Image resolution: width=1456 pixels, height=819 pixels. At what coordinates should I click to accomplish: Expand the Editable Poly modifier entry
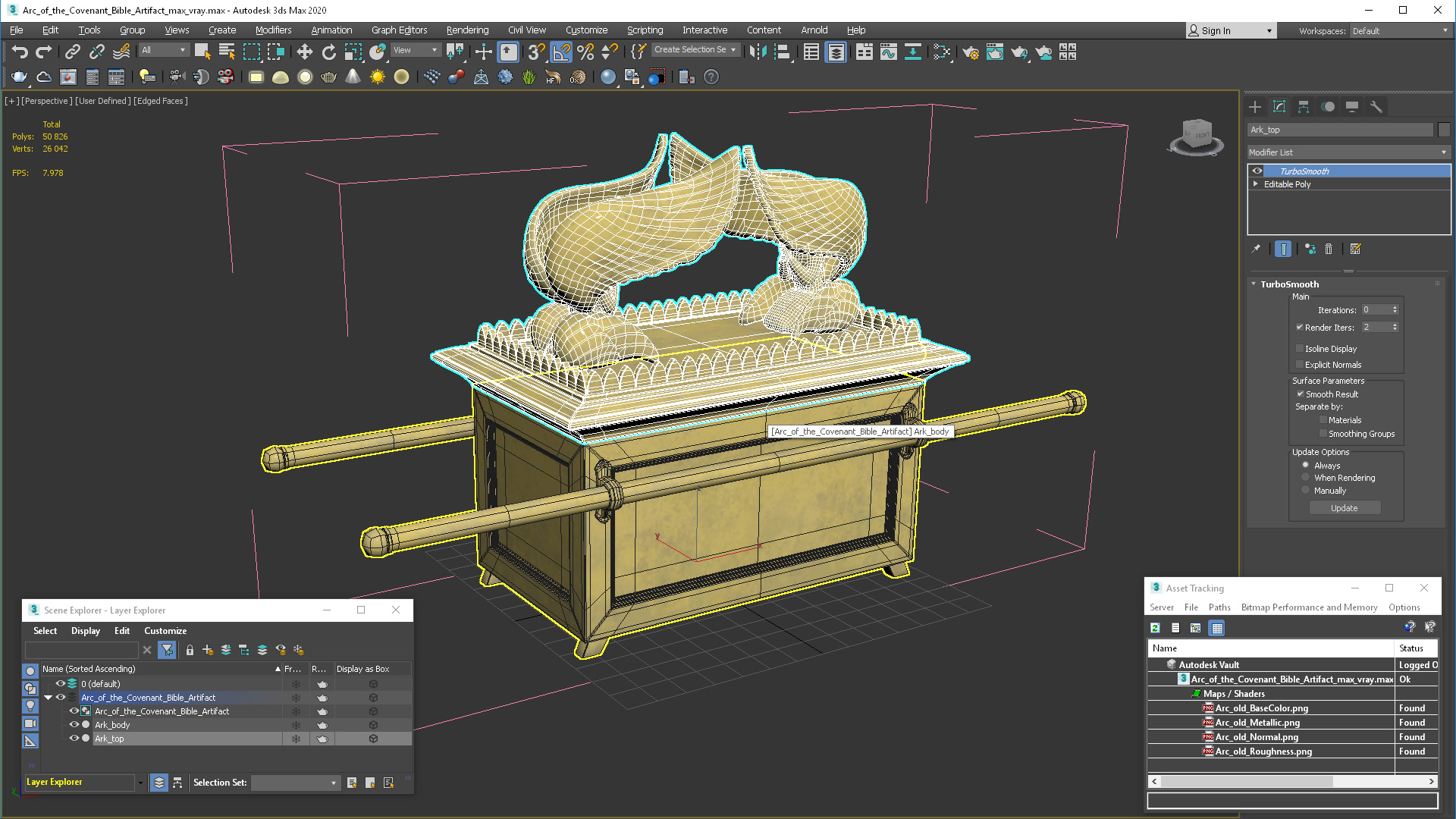1256,184
